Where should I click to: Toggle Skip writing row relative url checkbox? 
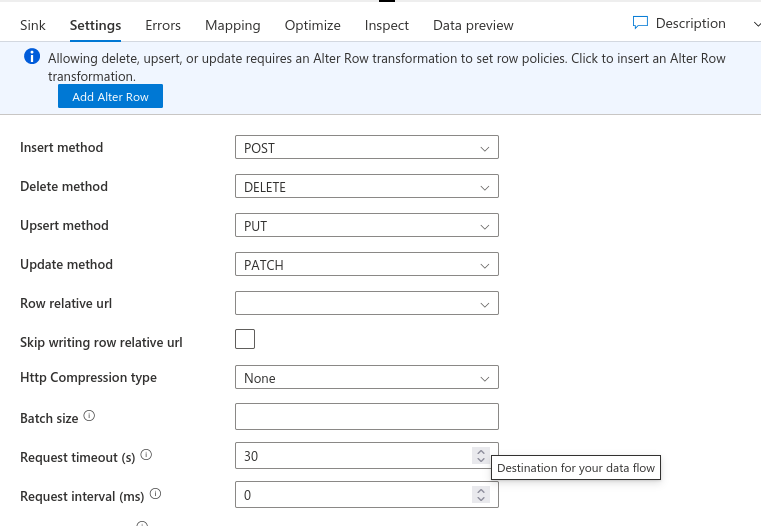245,339
